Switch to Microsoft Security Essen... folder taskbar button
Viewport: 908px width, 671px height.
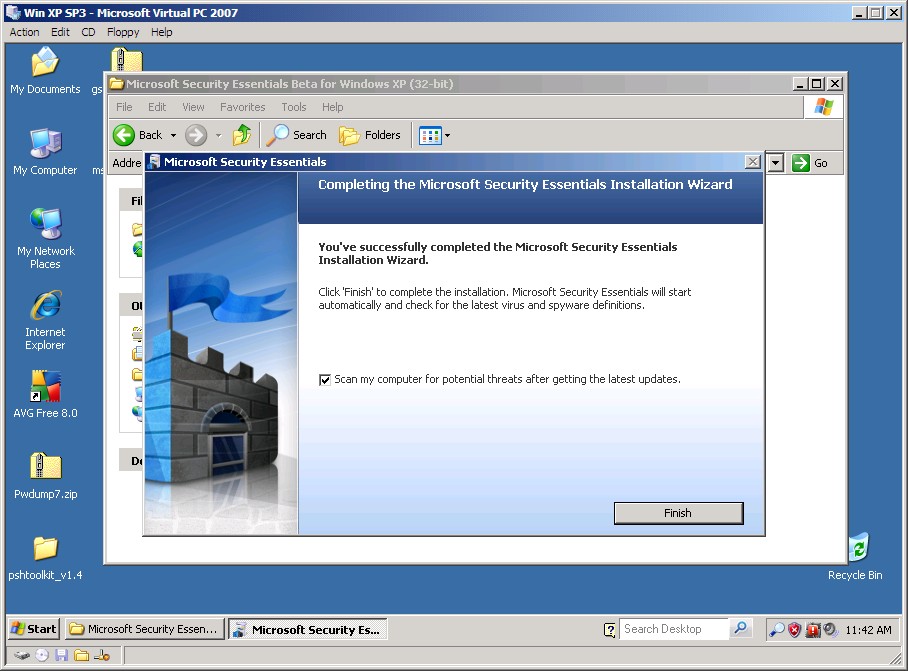click(x=144, y=629)
